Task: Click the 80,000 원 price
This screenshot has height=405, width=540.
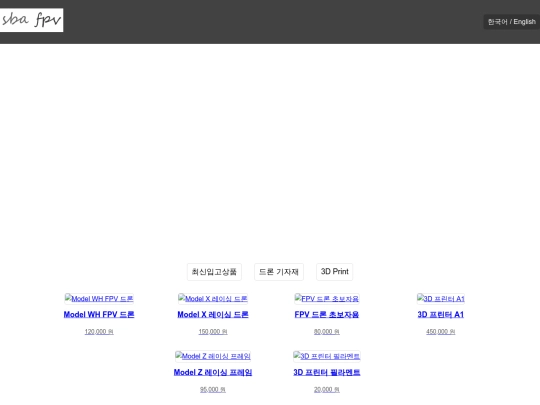Action: (x=327, y=332)
